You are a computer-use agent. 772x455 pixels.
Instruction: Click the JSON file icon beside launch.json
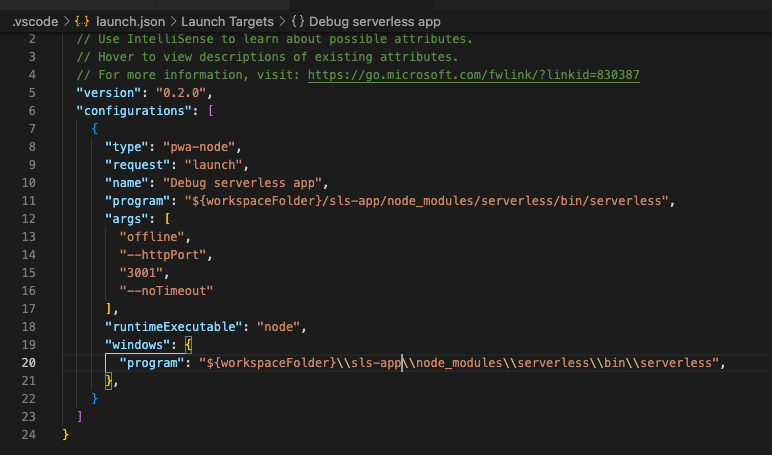[82, 22]
